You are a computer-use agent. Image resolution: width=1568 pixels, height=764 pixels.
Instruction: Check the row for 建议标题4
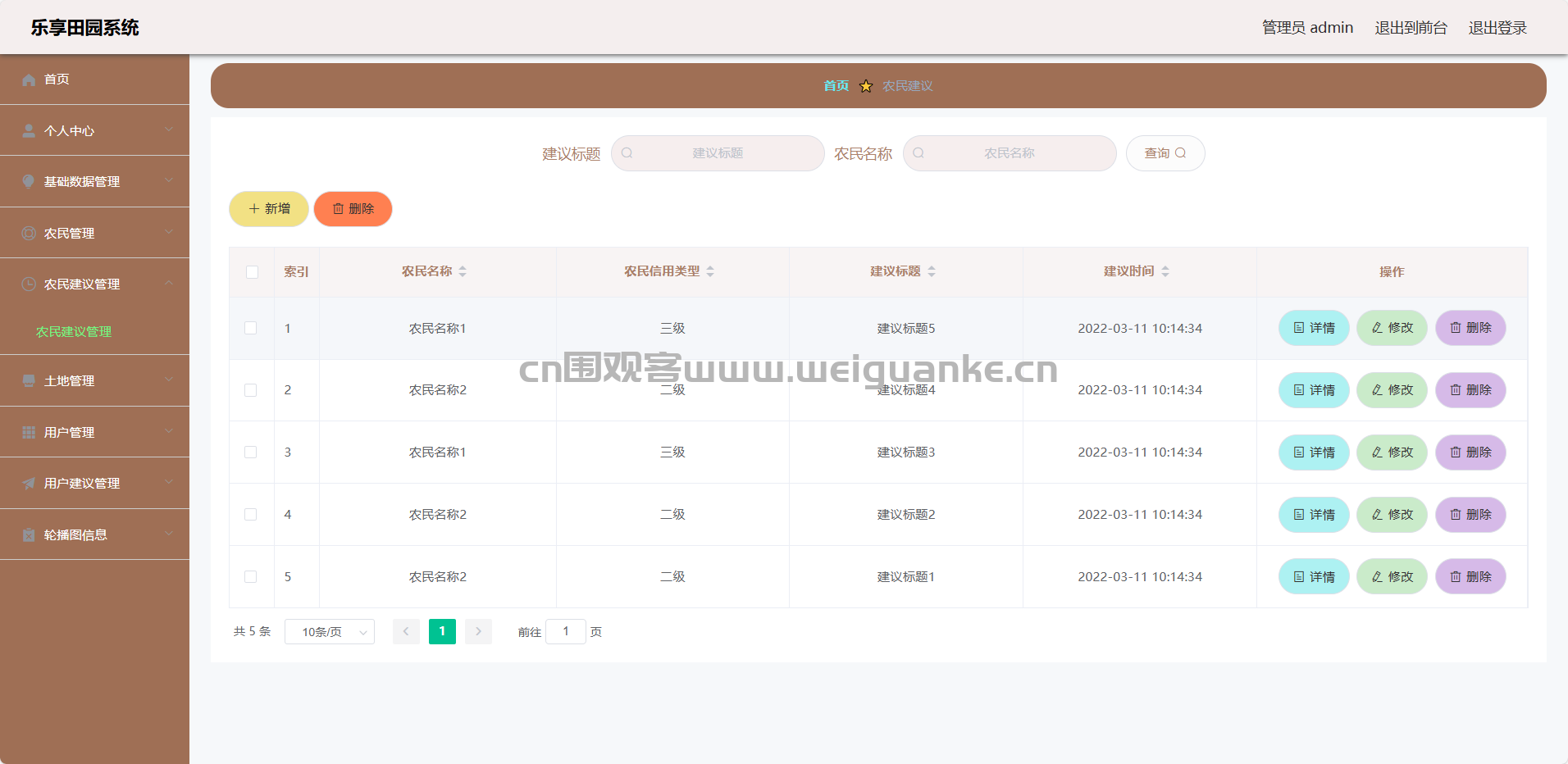pos(251,390)
